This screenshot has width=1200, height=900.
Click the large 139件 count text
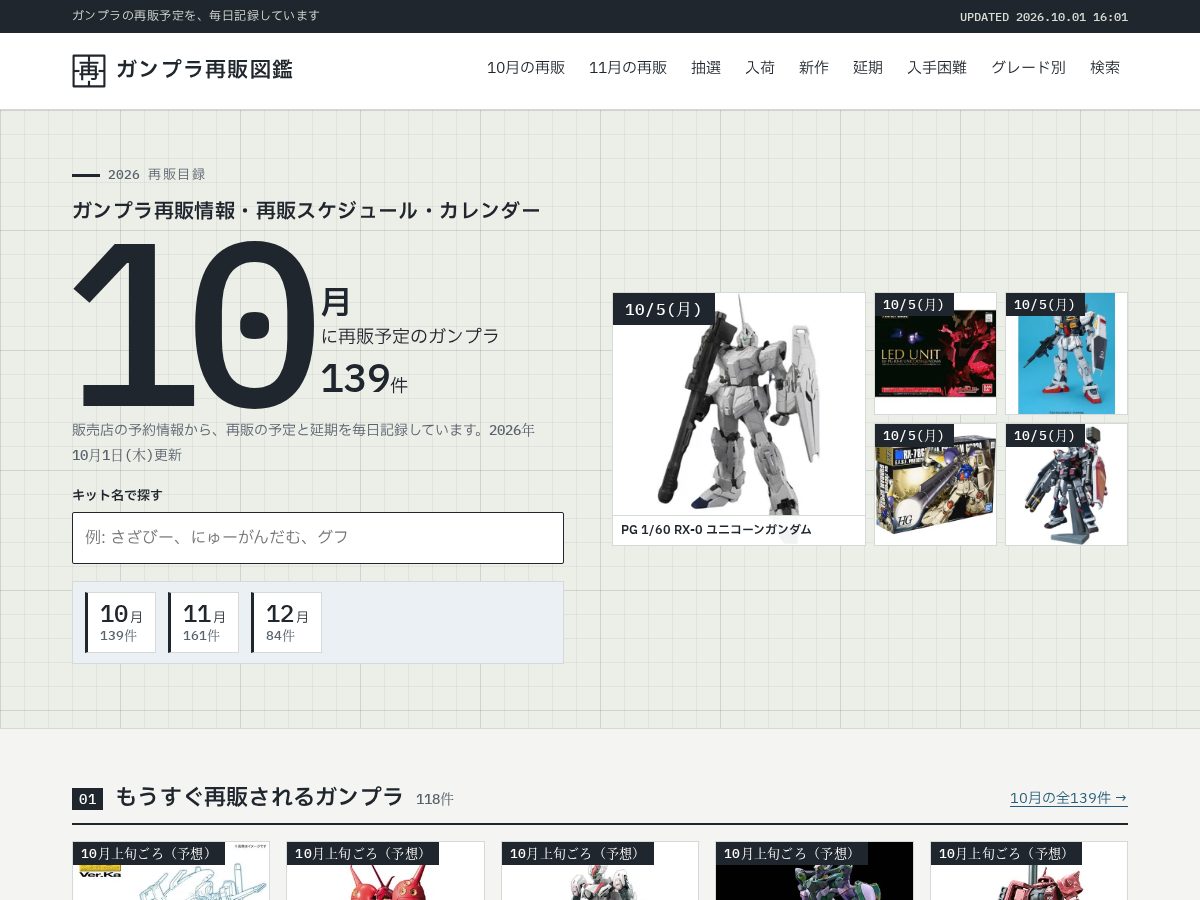[x=364, y=379]
